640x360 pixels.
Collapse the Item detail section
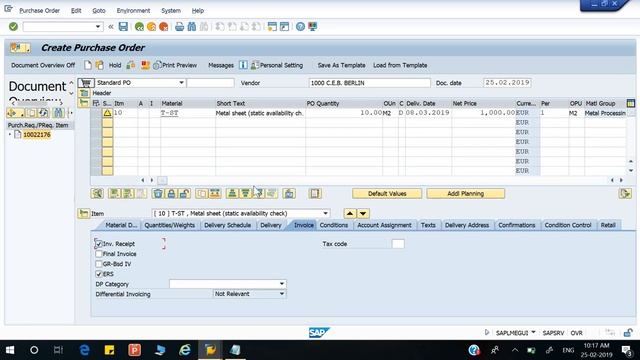pyautogui.click(x=84, y=213)
